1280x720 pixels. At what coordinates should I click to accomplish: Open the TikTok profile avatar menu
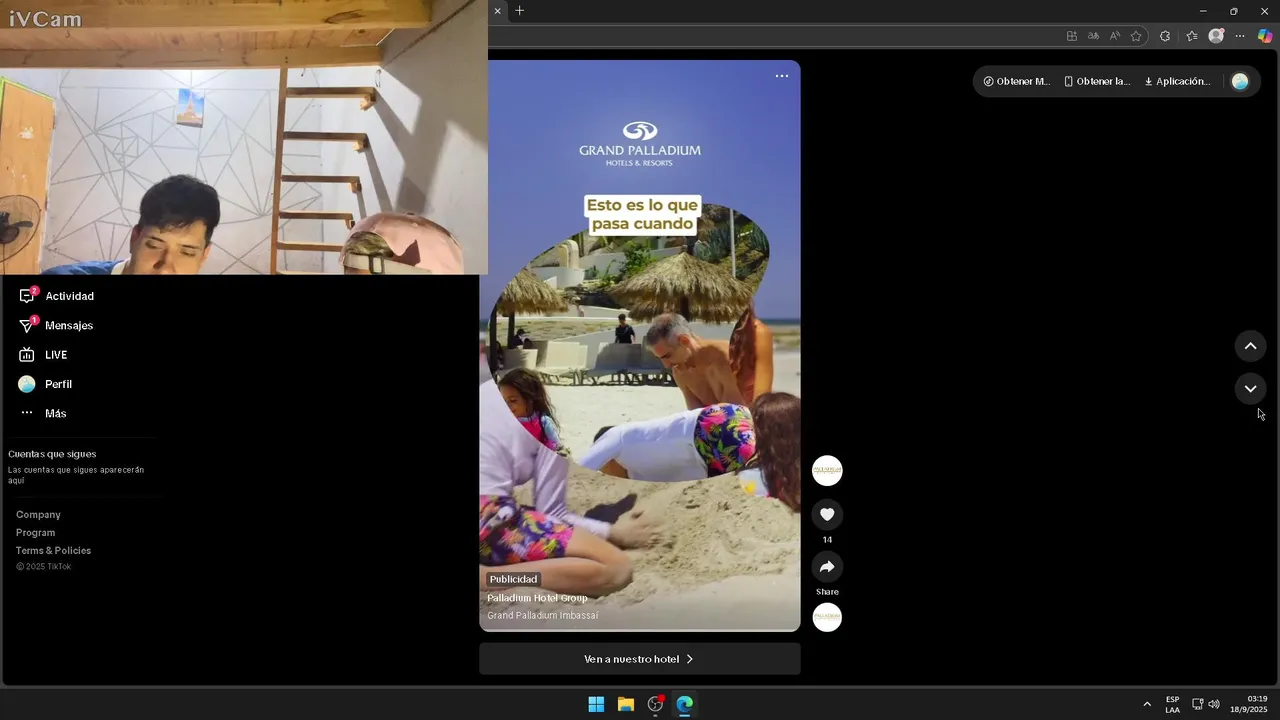[1240, 82]
